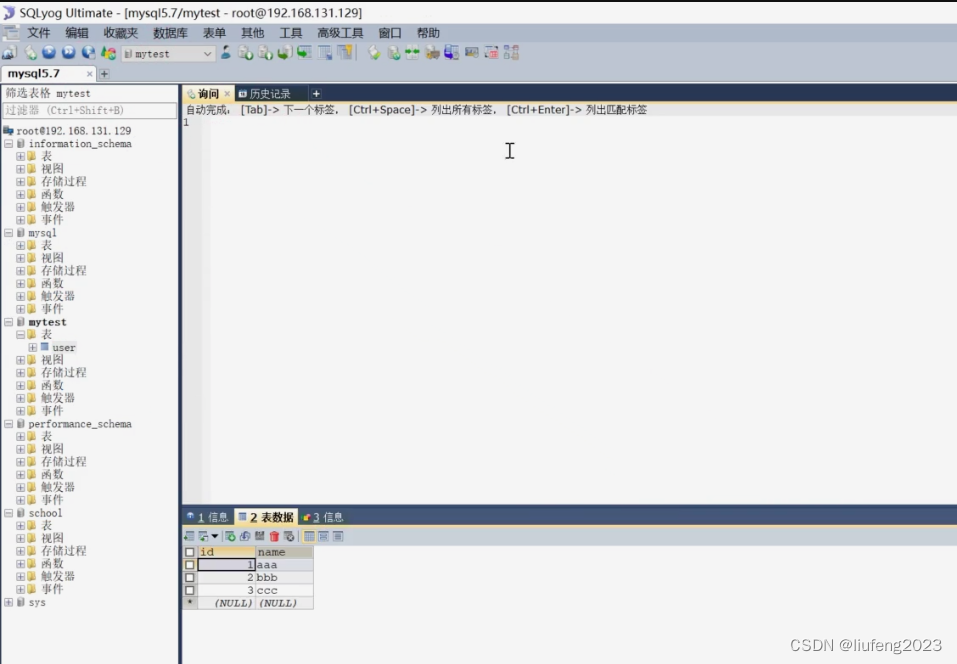Collapse the mytest database node

(9, 322)
